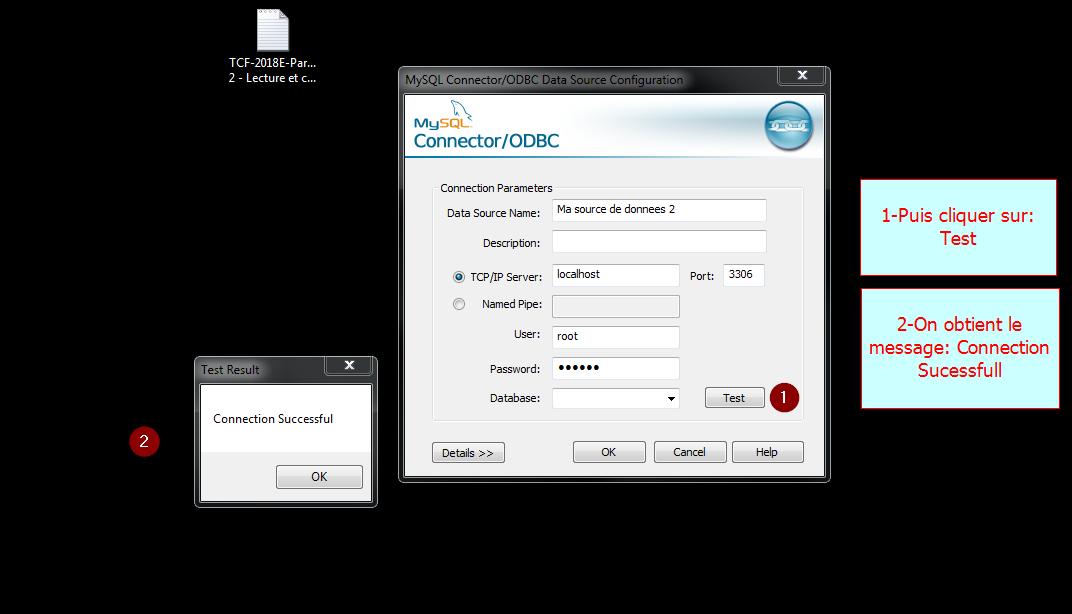Click the Port field showing 3306
The height and width of the screenshot is (614, 1072).
tap(743, 275)
